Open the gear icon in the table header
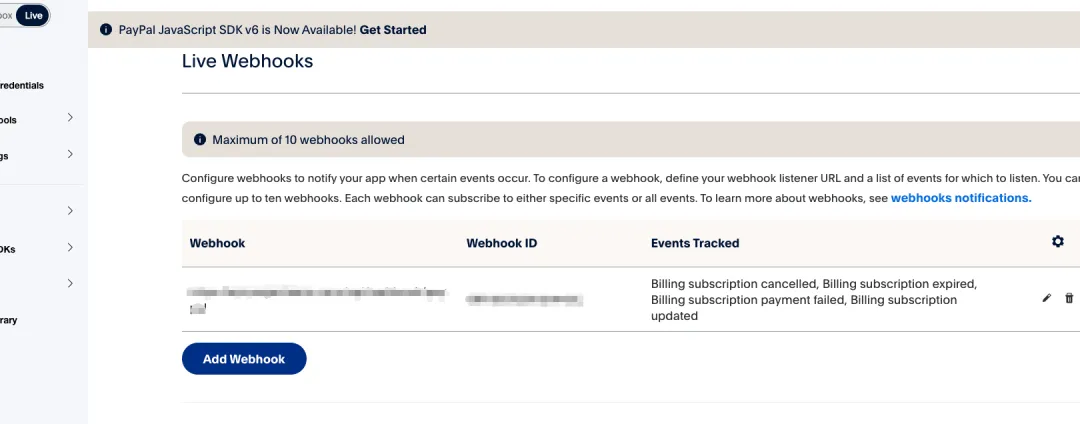 coord(1057,242)
